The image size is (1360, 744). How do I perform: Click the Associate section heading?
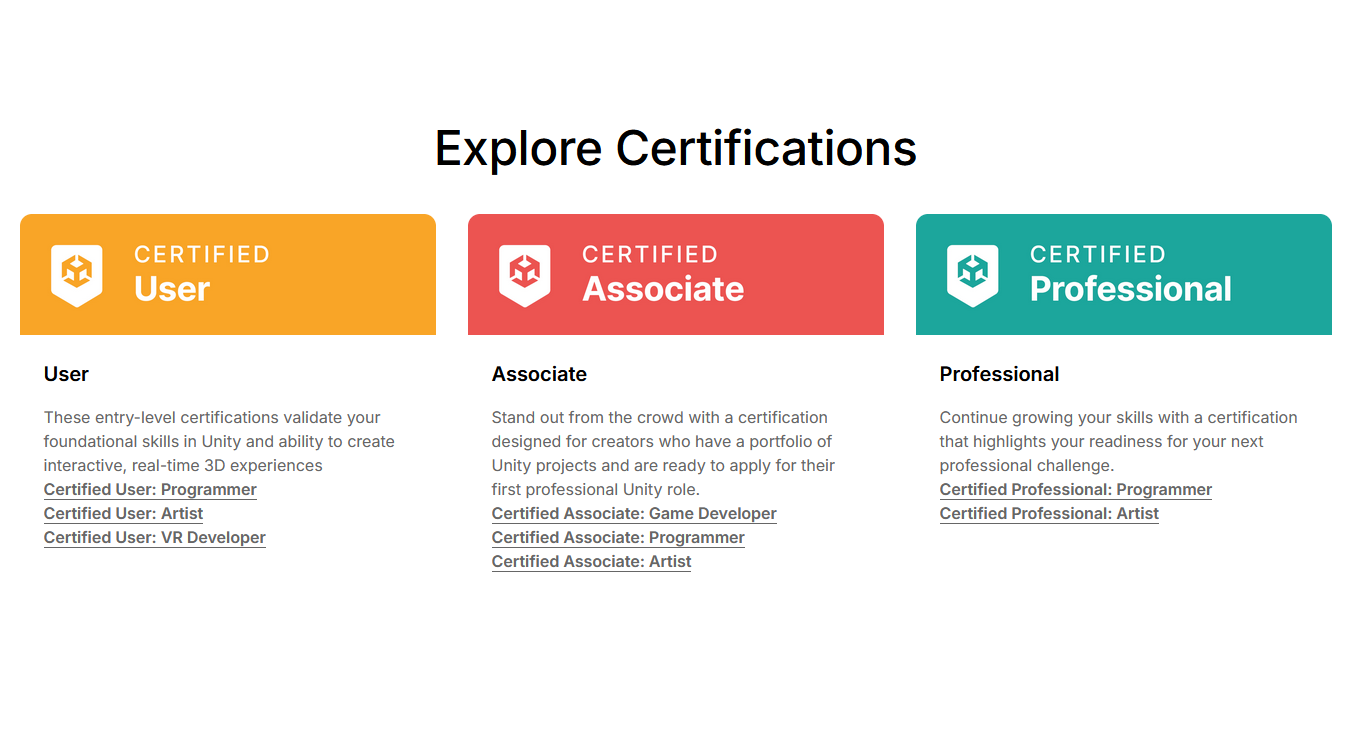(x=539, y=374)
